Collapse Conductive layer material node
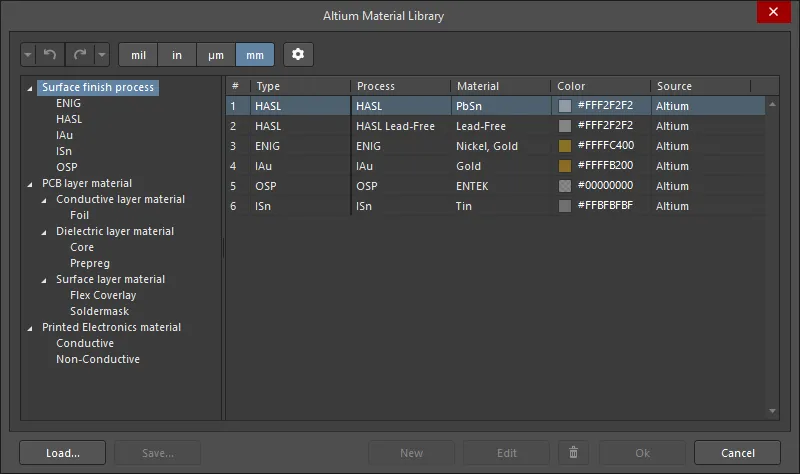 coord(44,201)
